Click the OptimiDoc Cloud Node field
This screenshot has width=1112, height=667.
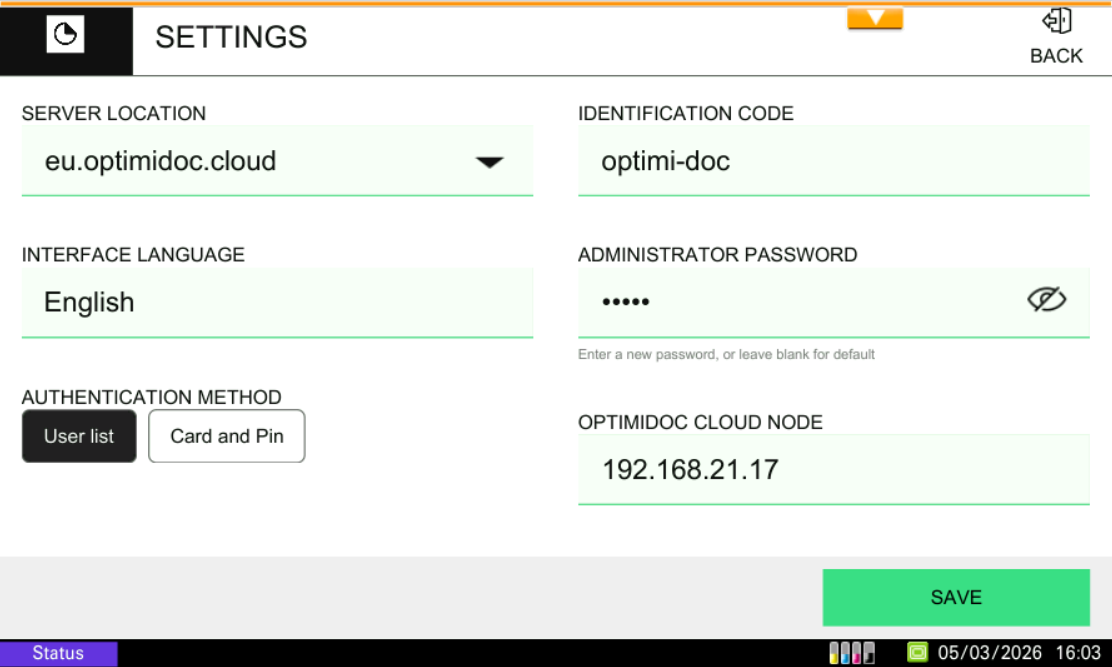(x=833, y=469)
